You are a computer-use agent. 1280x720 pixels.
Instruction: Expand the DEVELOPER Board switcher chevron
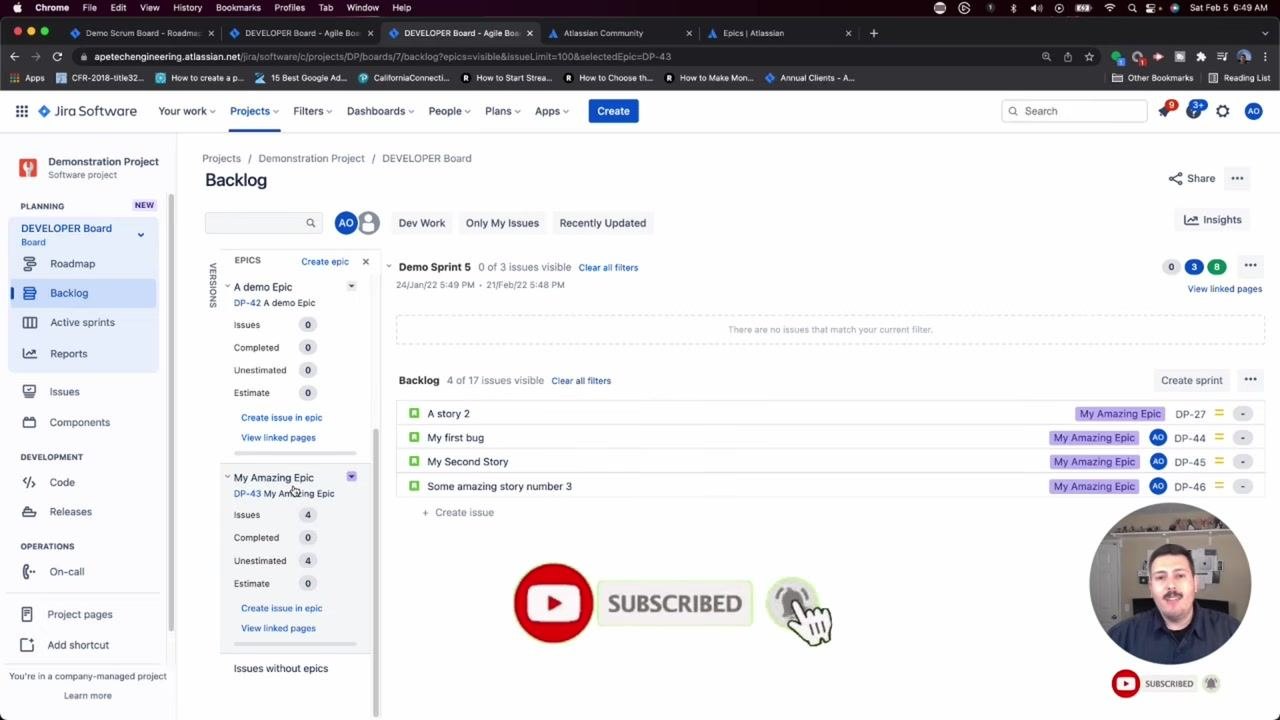tap(141, 235)
